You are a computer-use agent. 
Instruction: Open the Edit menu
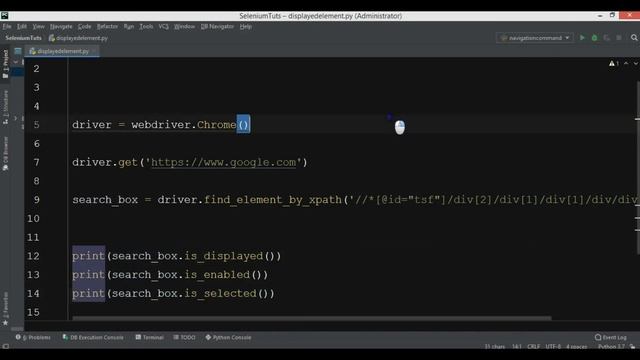click(x=22, y=27)
